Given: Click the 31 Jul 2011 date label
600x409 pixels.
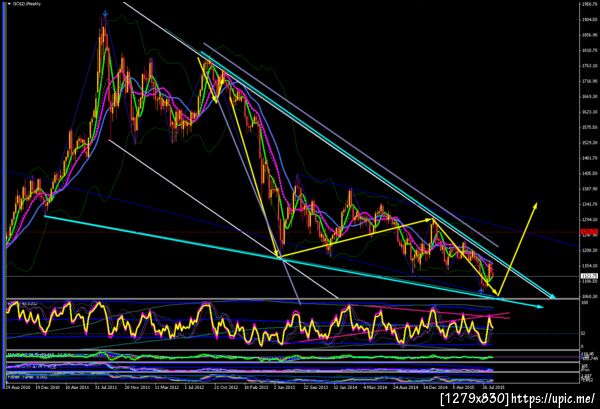Looking at the screenshot, I should (108, 387).
